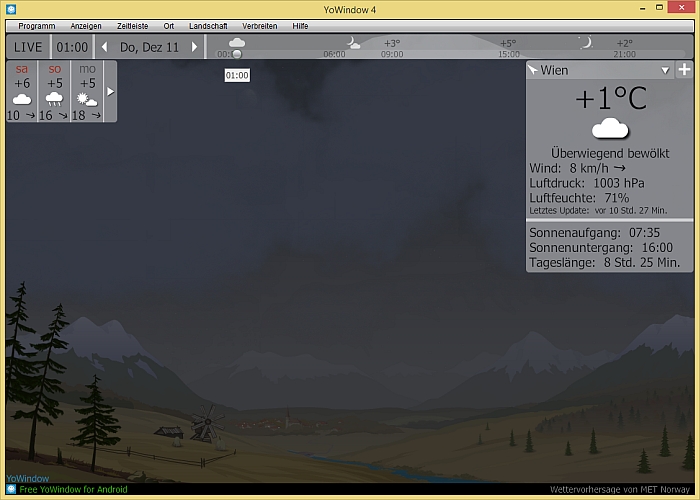The image size is (700, 500).
Task: Click the Wind: 8 km/h line
Action: (x=577, y=168)
